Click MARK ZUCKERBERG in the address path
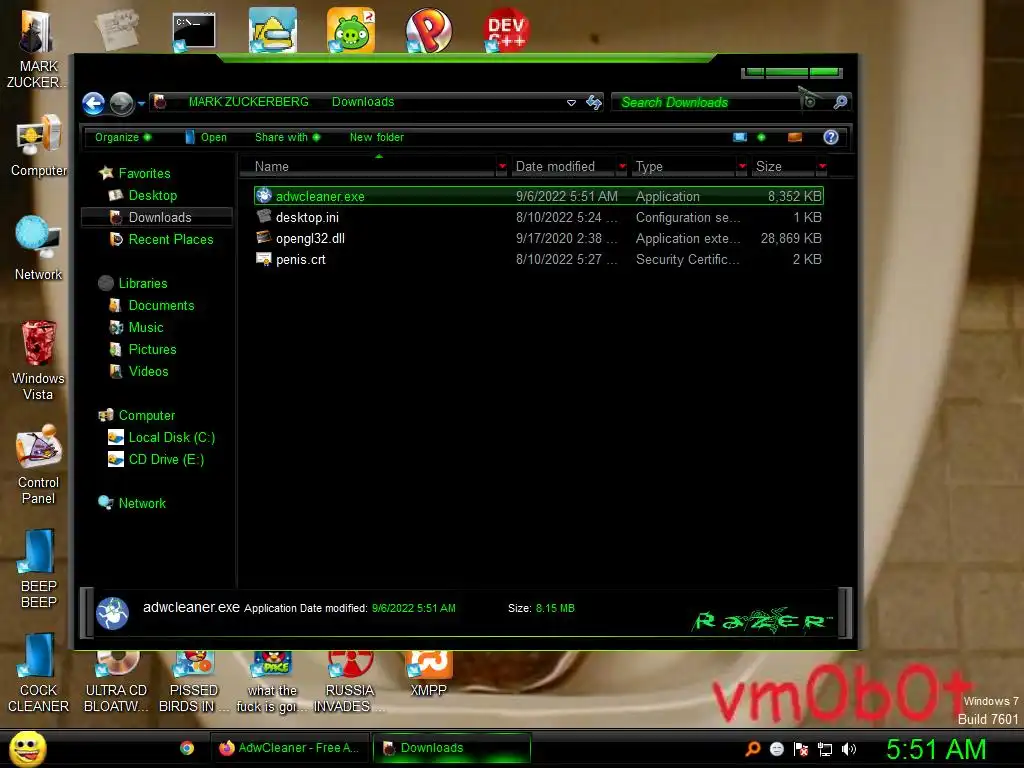 tap(248, 102)
